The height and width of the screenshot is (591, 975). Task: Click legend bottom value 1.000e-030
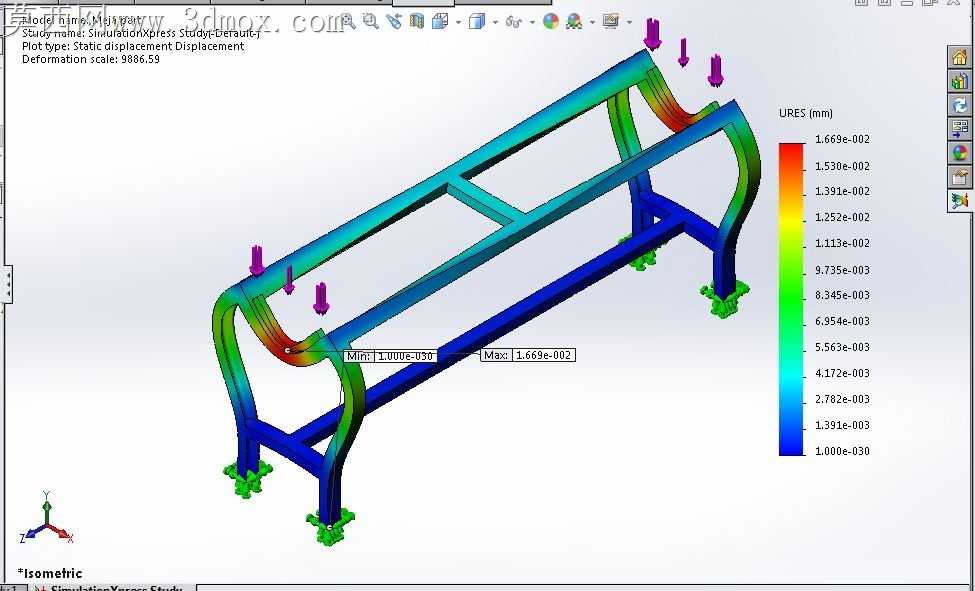(x=842, y=451)
